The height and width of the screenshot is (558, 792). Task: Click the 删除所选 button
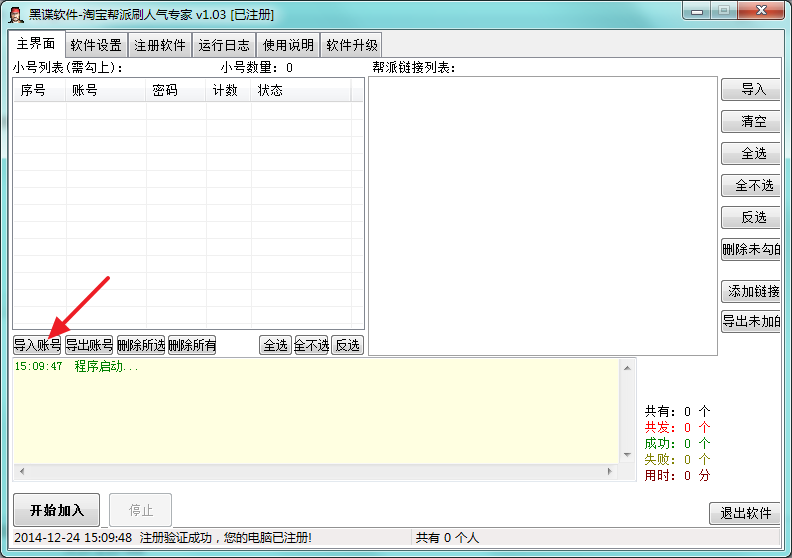pos(141,345)
